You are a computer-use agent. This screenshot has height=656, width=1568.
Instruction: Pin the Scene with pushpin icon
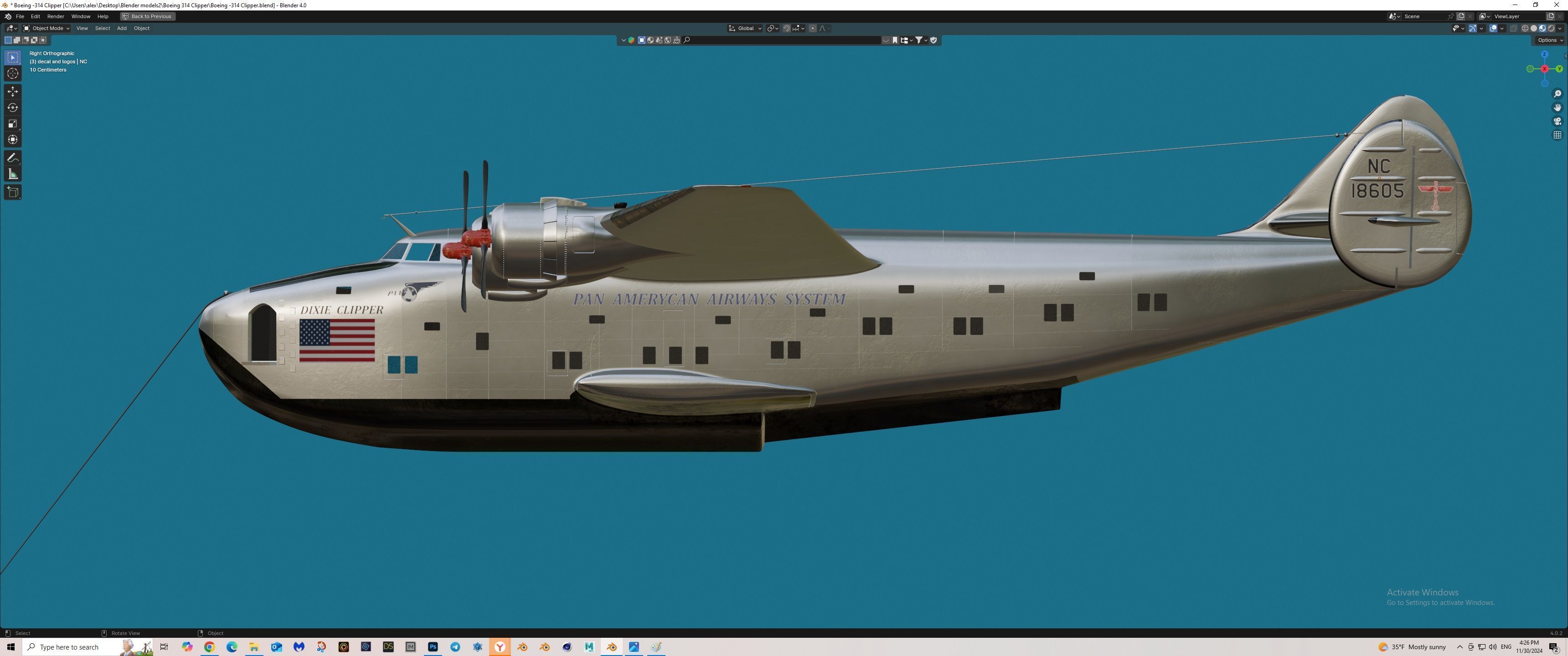pyautogui.click(x=1450, y=16)
